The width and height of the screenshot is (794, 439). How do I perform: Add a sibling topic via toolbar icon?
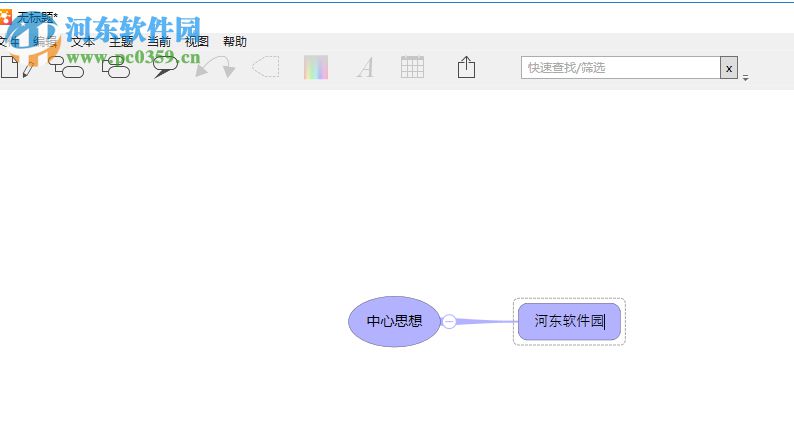pos(116,67)
